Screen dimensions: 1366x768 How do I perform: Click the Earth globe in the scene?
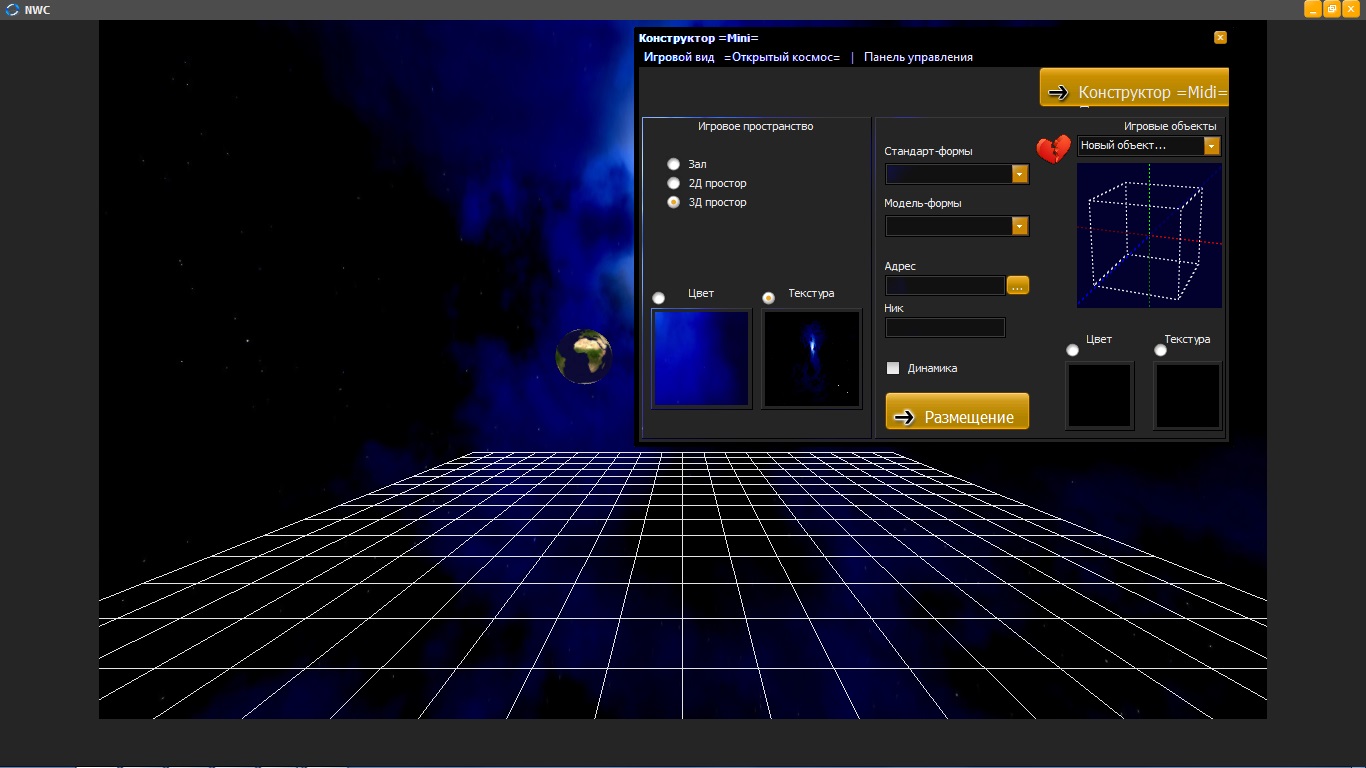(584, 356)
